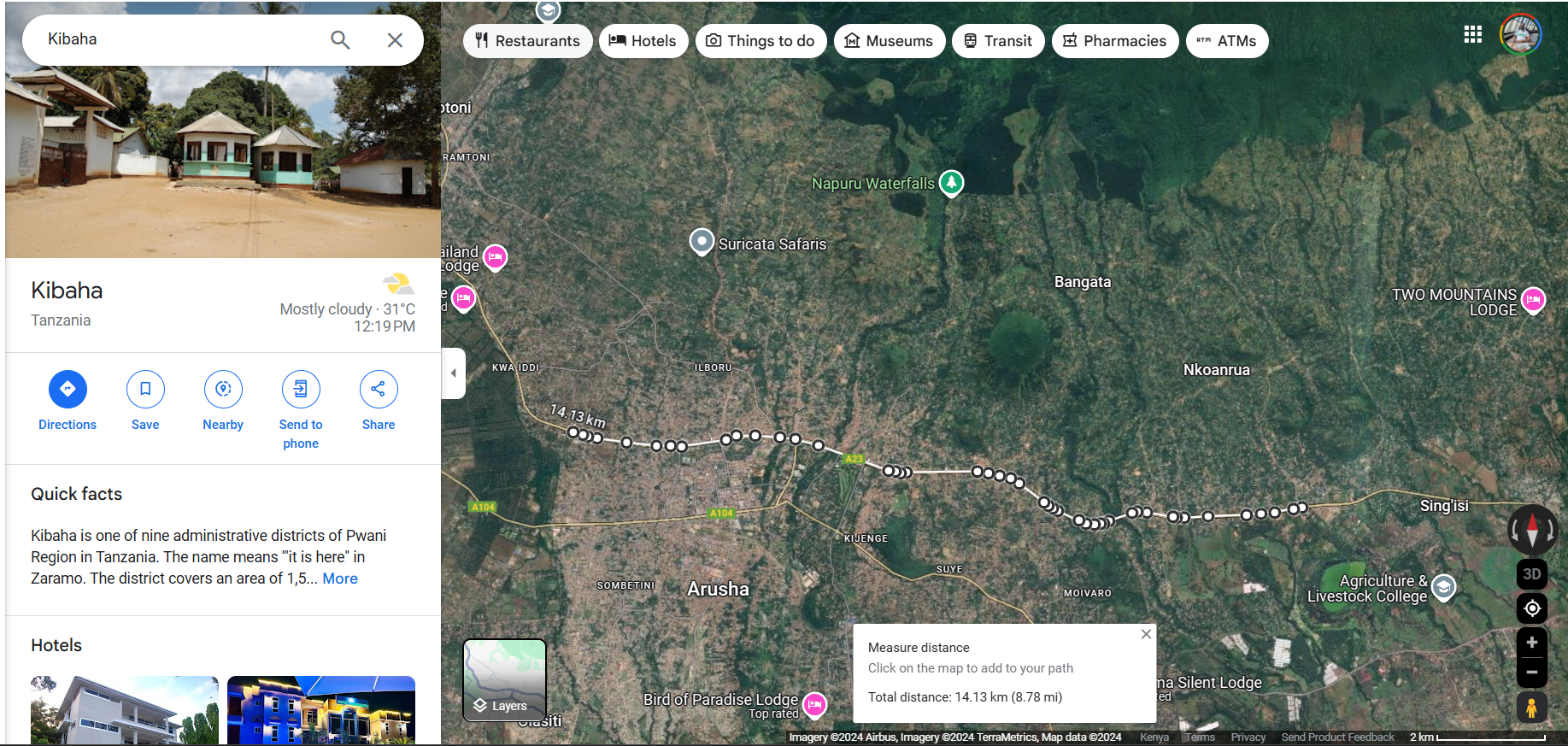The height and width of the screenshot is (746, 1568).
Task: Expand Quick facts with More link
Action: pos(340,579)
